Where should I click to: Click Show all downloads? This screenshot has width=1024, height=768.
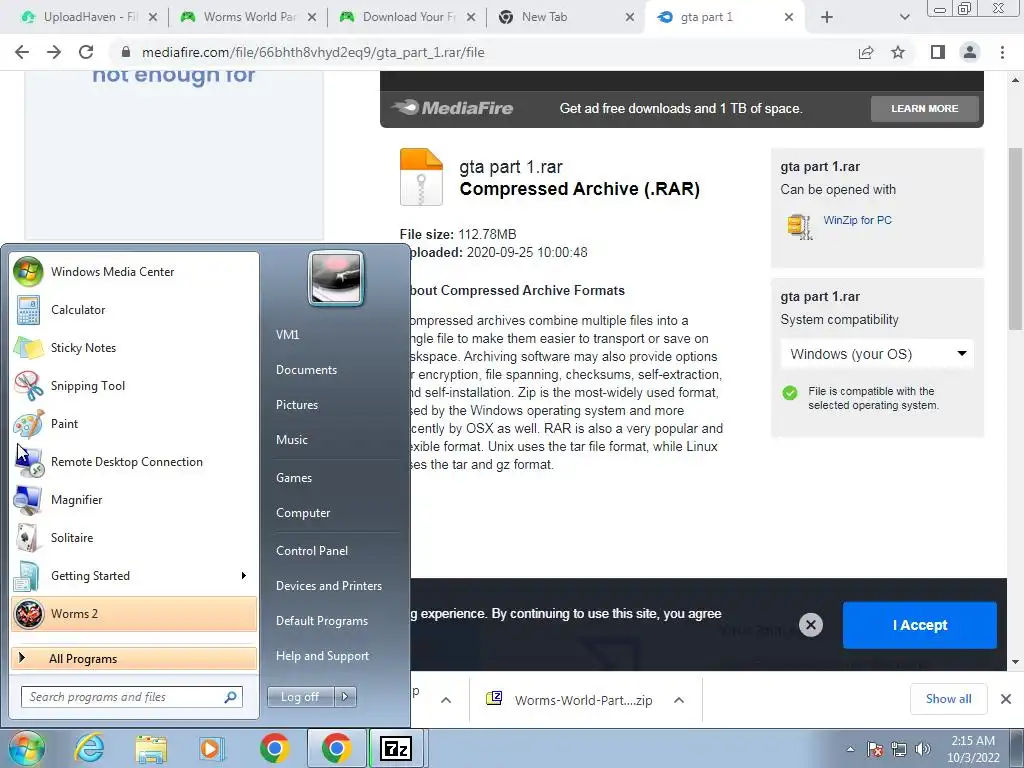(x=948, y=699)
